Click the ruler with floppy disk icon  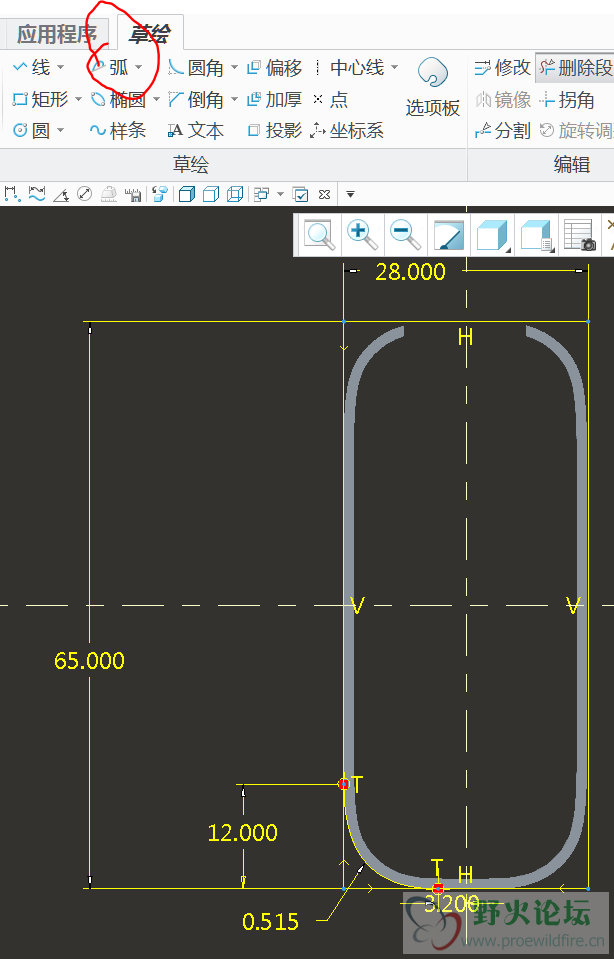point(133,194)
